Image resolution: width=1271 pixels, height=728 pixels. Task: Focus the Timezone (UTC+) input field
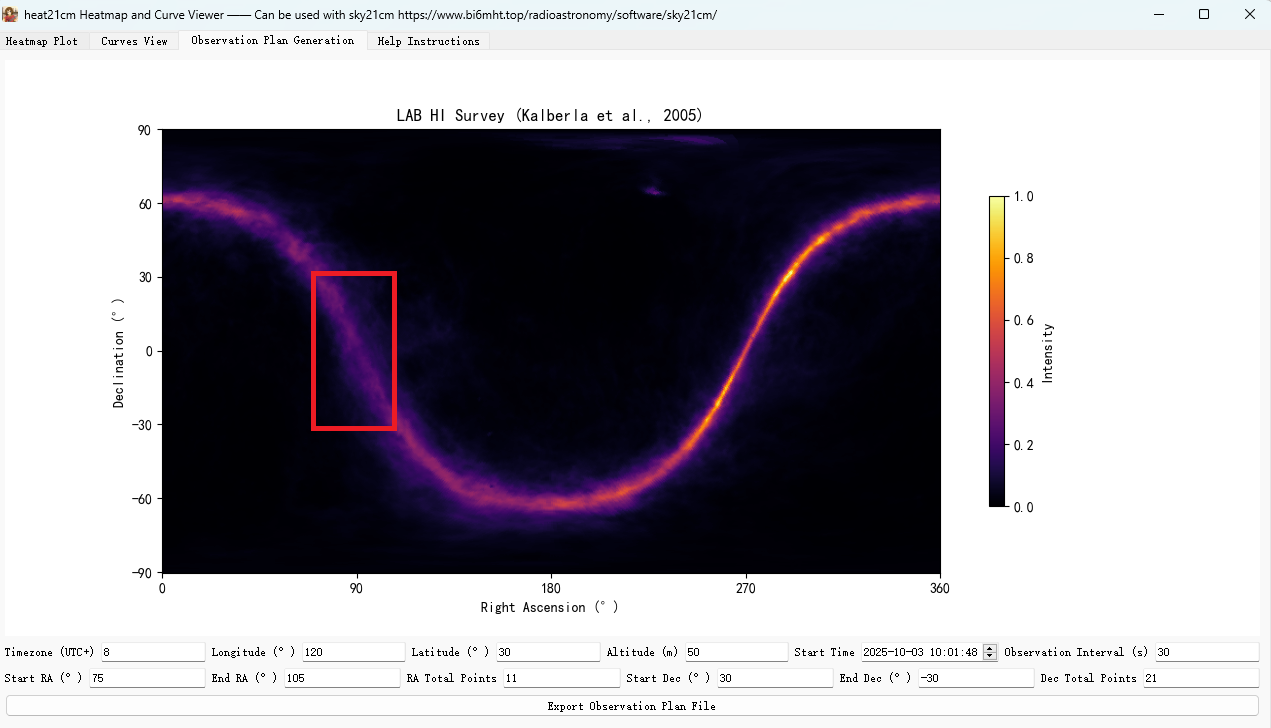point(153,652)
